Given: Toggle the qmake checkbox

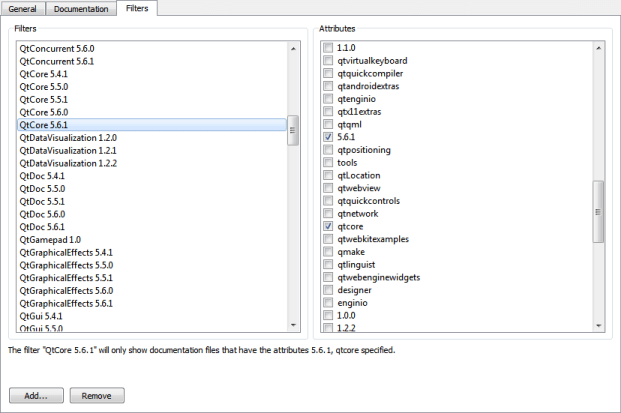Looking at the screenshot, I should point(328,251).
